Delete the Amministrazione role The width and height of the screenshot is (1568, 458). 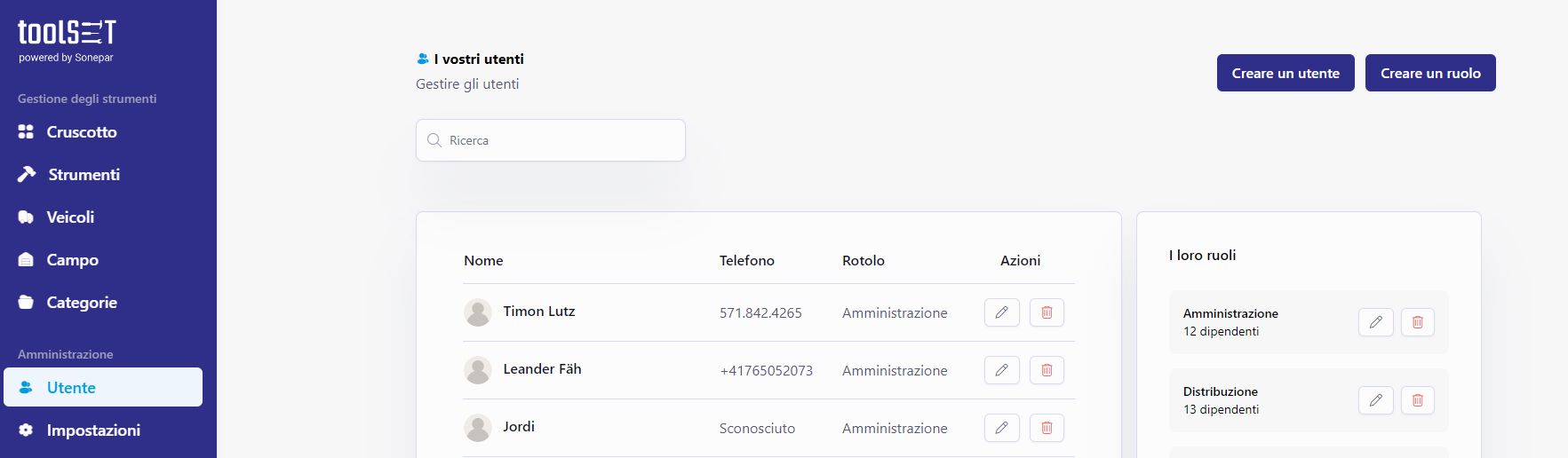tap(1418, 322)
